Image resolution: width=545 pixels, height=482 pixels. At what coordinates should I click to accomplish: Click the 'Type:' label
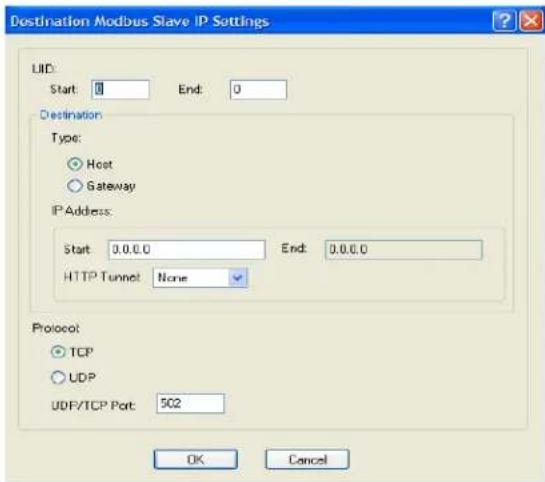(66, 138)
